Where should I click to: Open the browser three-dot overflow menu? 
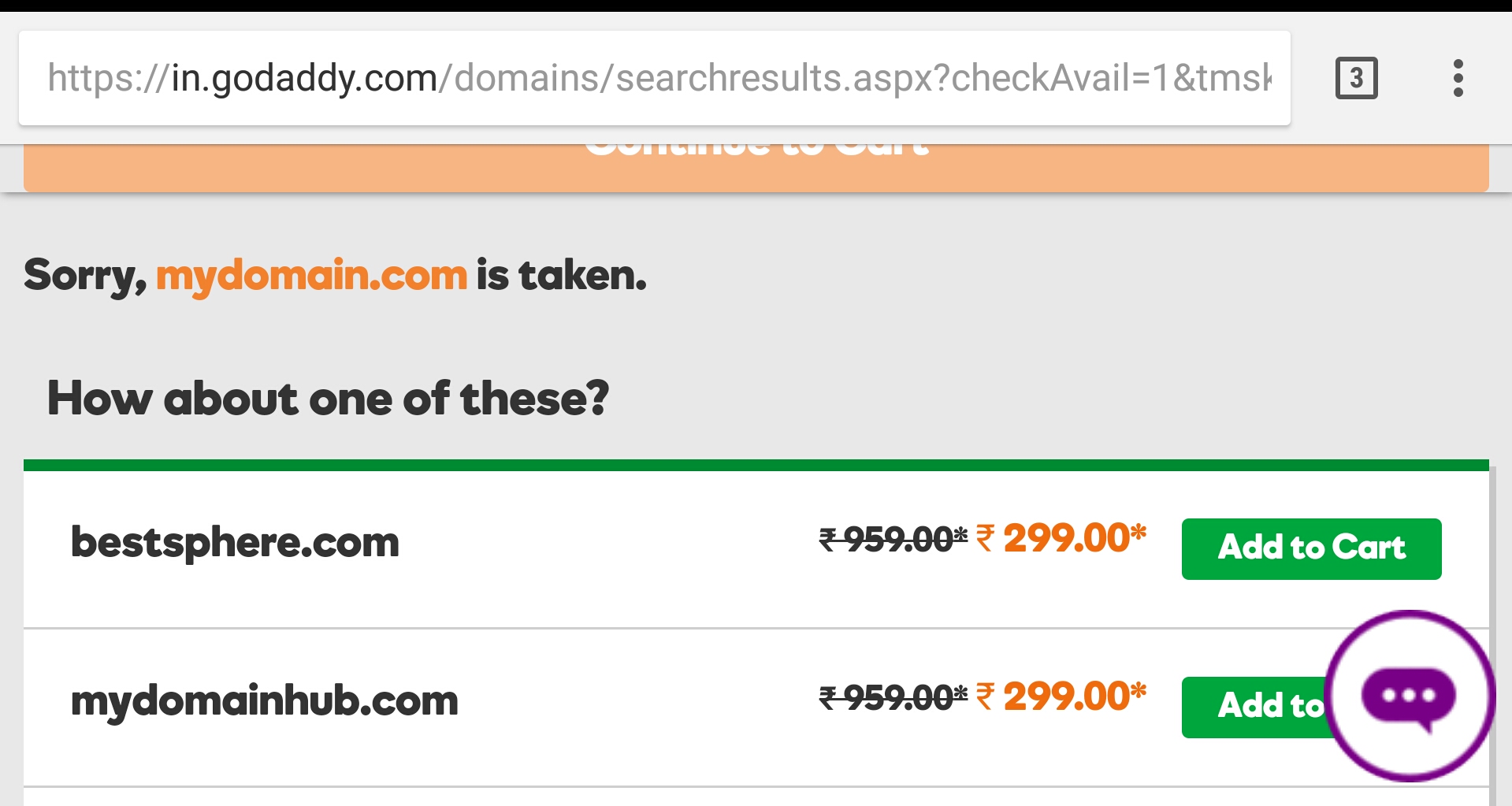click(x=1458, y=78)
